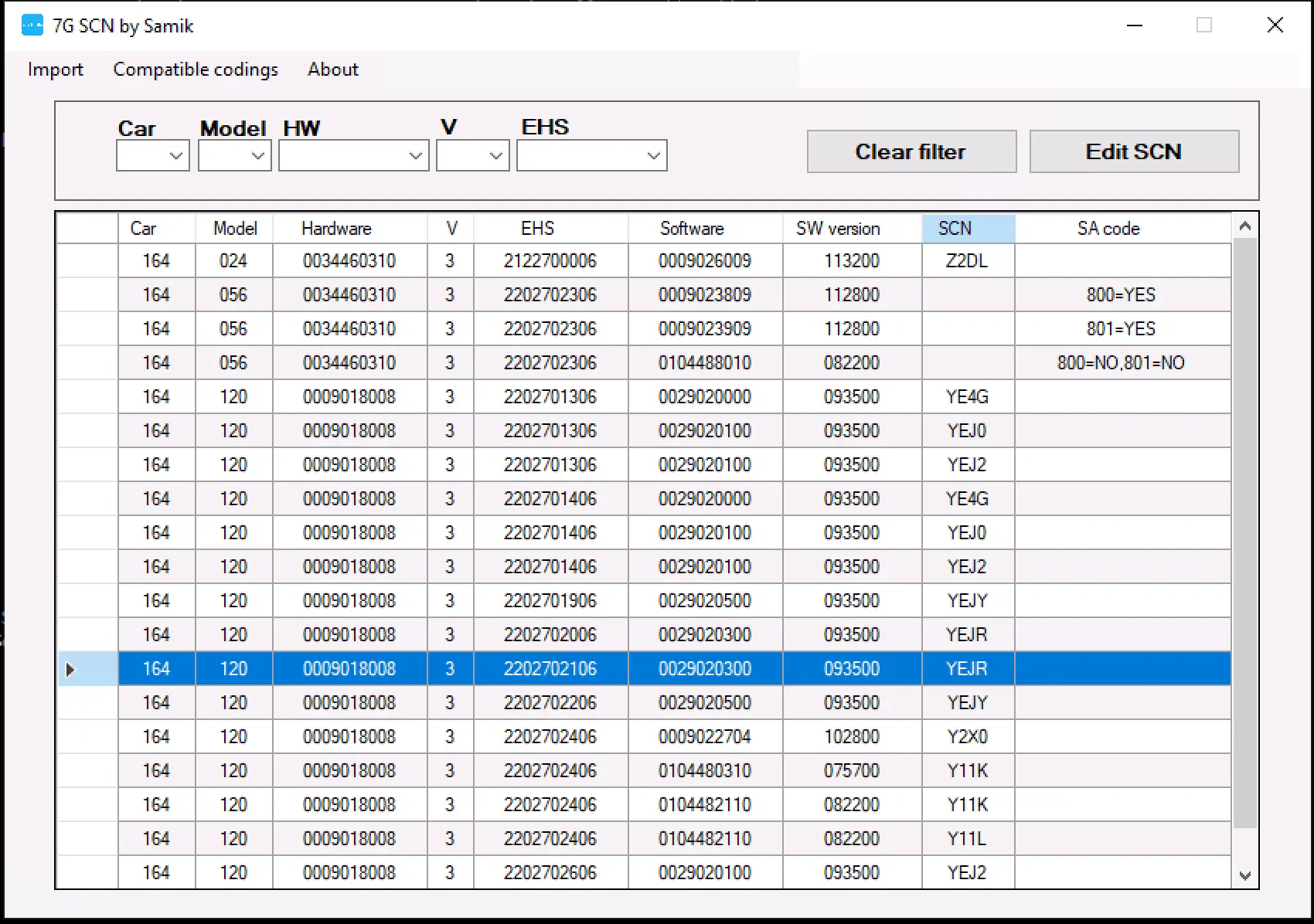This screenshot has width=1314, height=924.
Task: Open the About menu
Action: click(332, 70)
